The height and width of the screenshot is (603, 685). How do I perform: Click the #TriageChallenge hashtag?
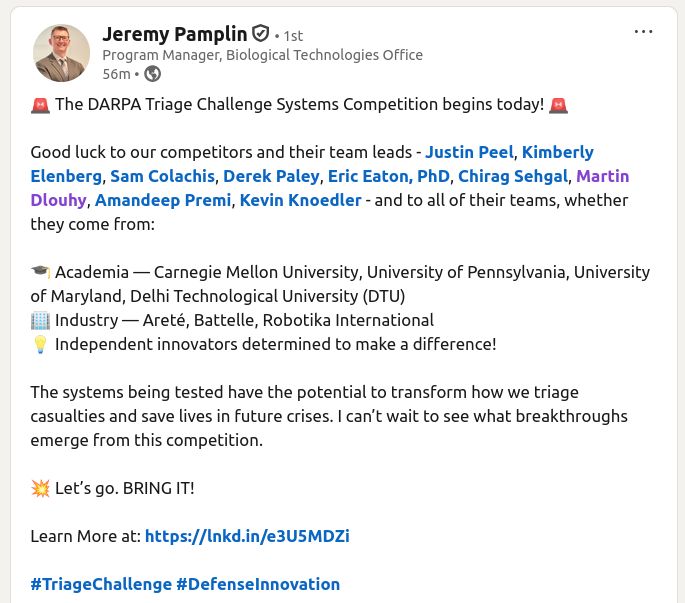click(x=100, y=584)
